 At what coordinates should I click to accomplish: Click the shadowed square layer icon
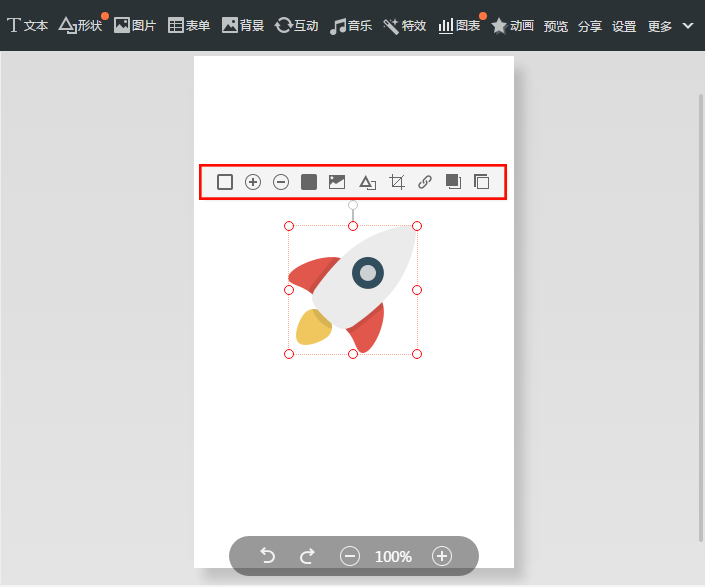point(453,182)
